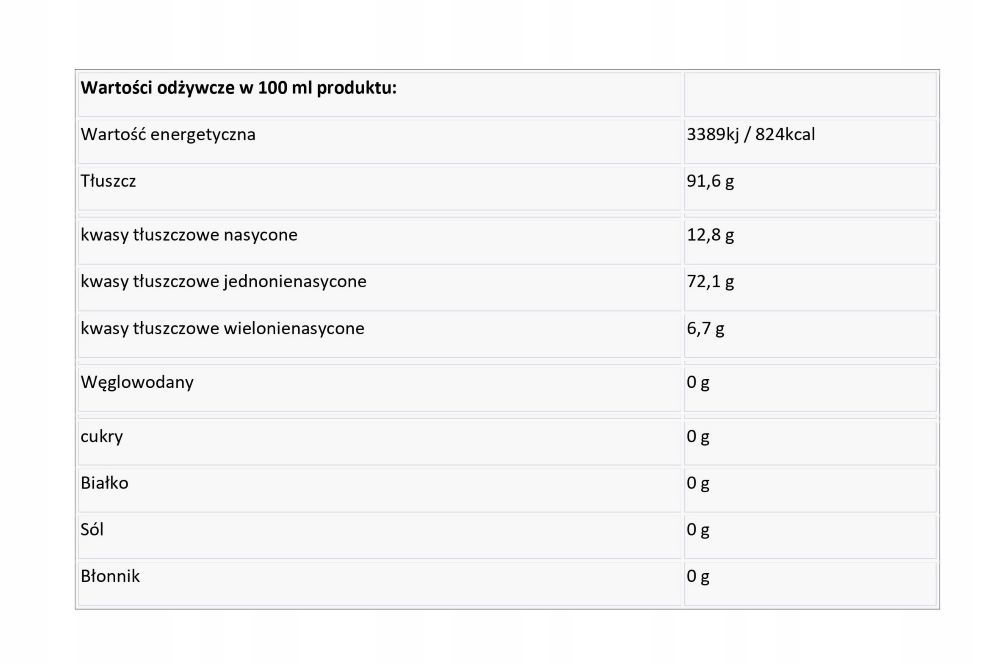Click the '0 g' value for Węglowodany
Viewport: 1000px width, 665px height.
(698, 382)
